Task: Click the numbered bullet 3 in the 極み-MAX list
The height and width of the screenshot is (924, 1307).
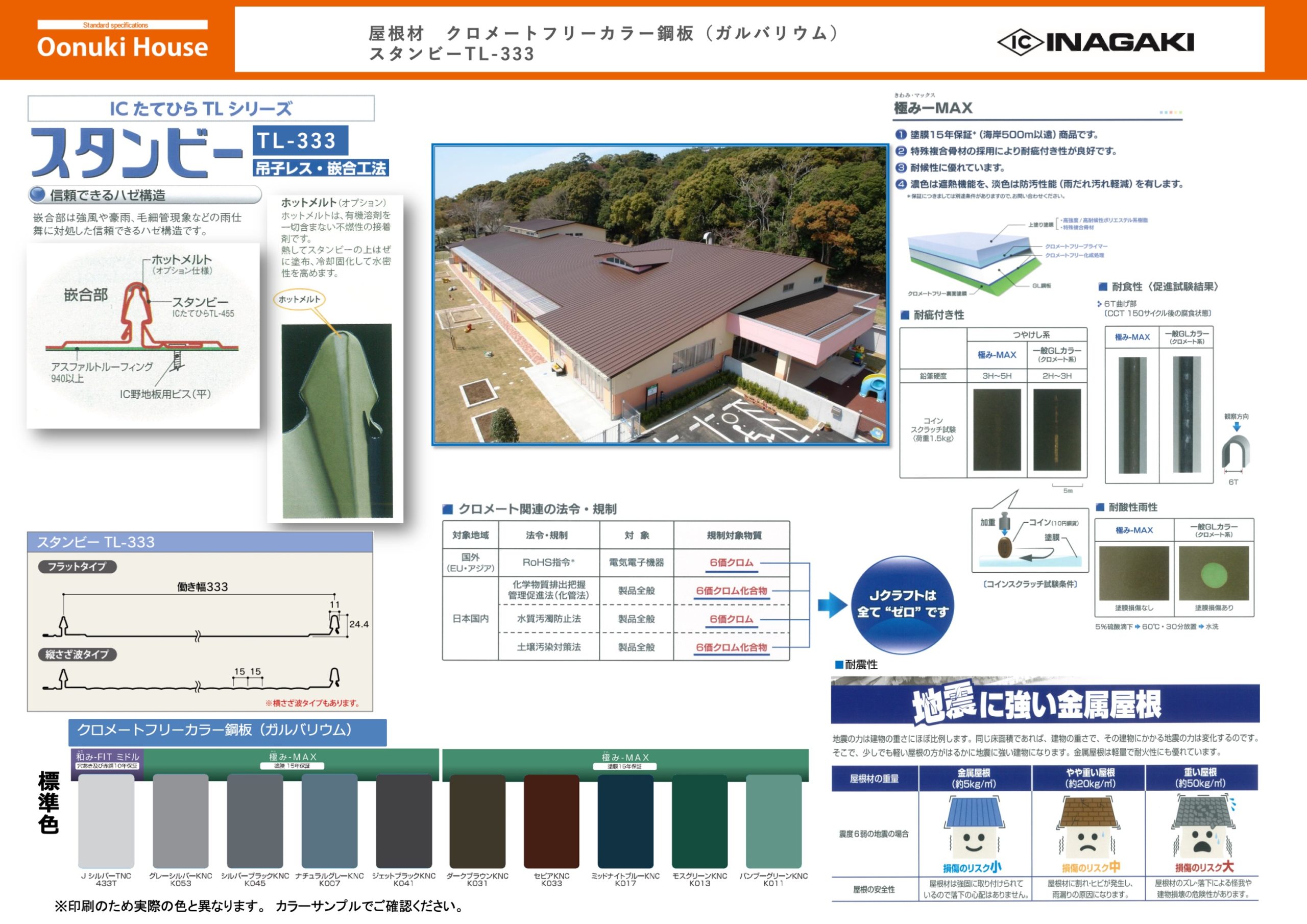Action: [901, 167]
